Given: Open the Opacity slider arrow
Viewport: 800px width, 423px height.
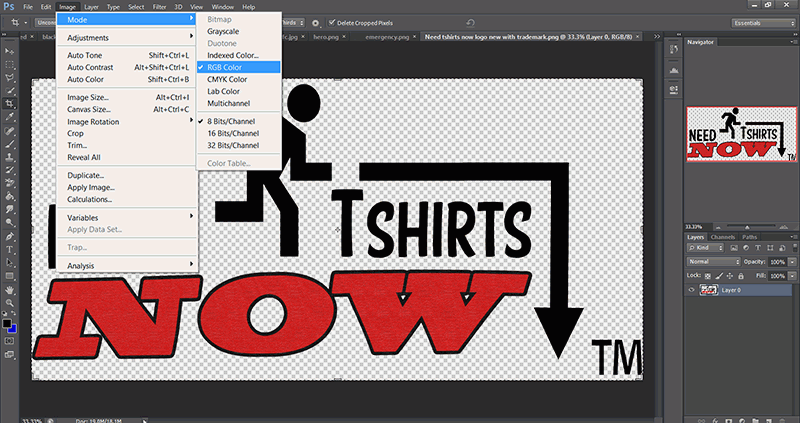Looking at the screenshot, I should (x=792, y=262).
